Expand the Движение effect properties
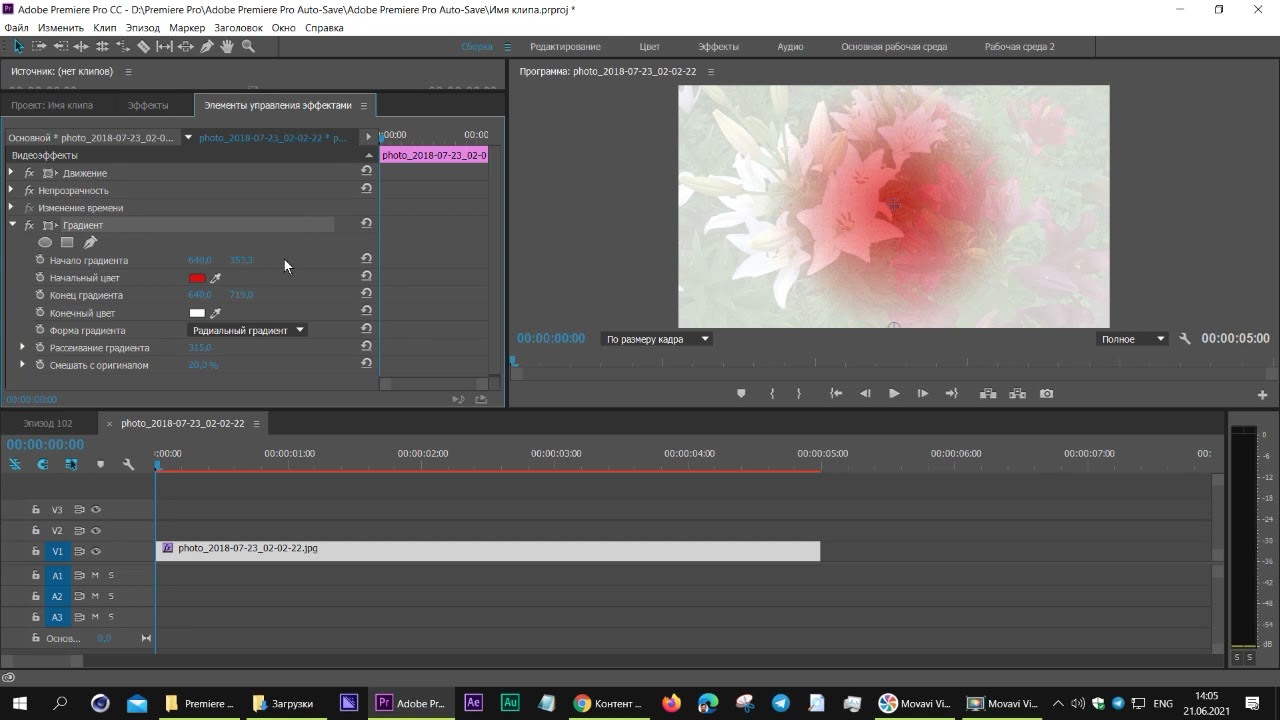The height and width of the screenshot is (720, 1280). tap(12, 173)
